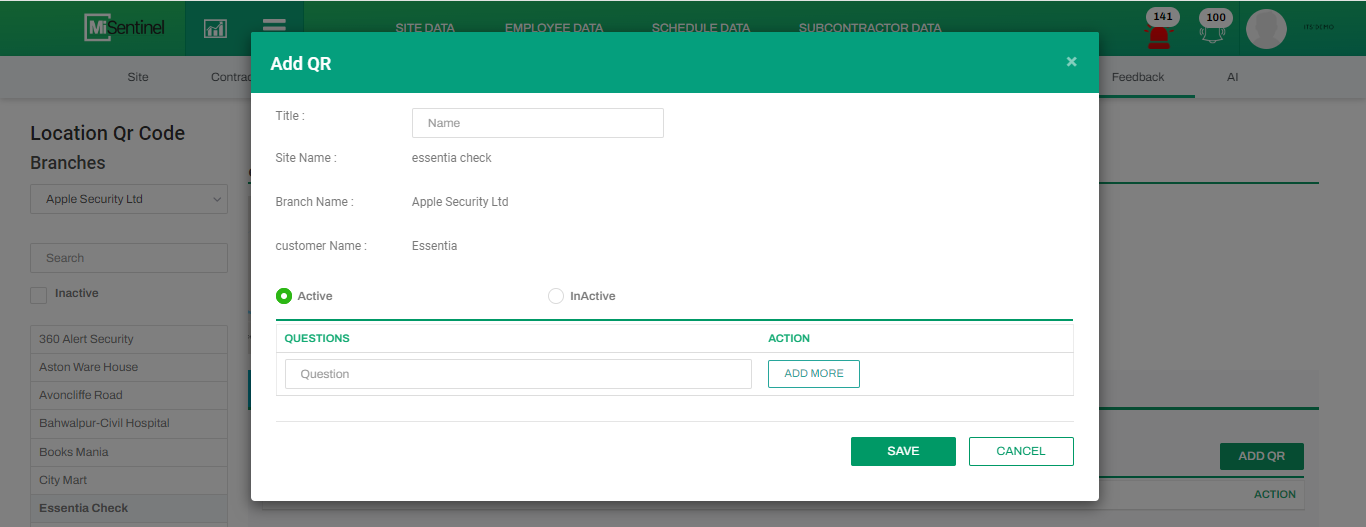
Task: Select the InActive radio button
Action: tap(556, 296)
